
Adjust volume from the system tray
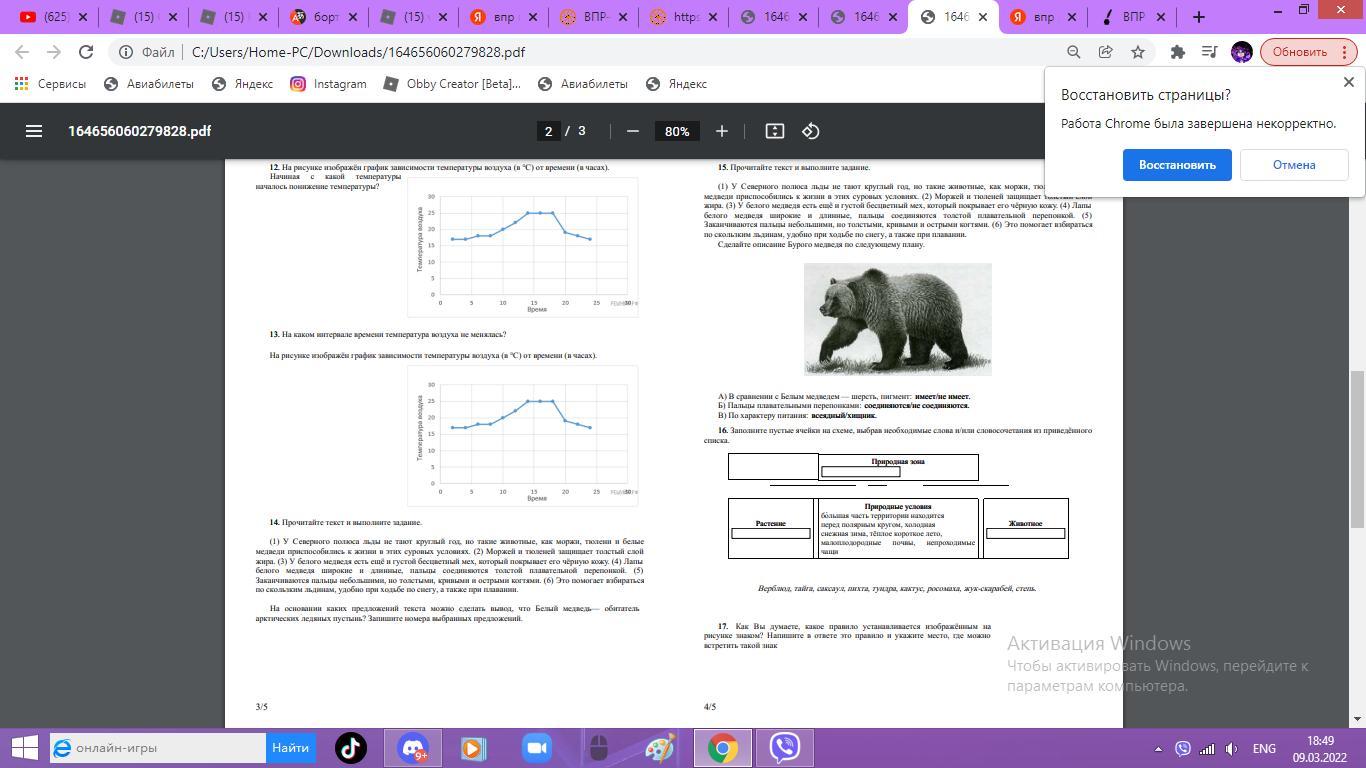click(x=1232, y=748)
